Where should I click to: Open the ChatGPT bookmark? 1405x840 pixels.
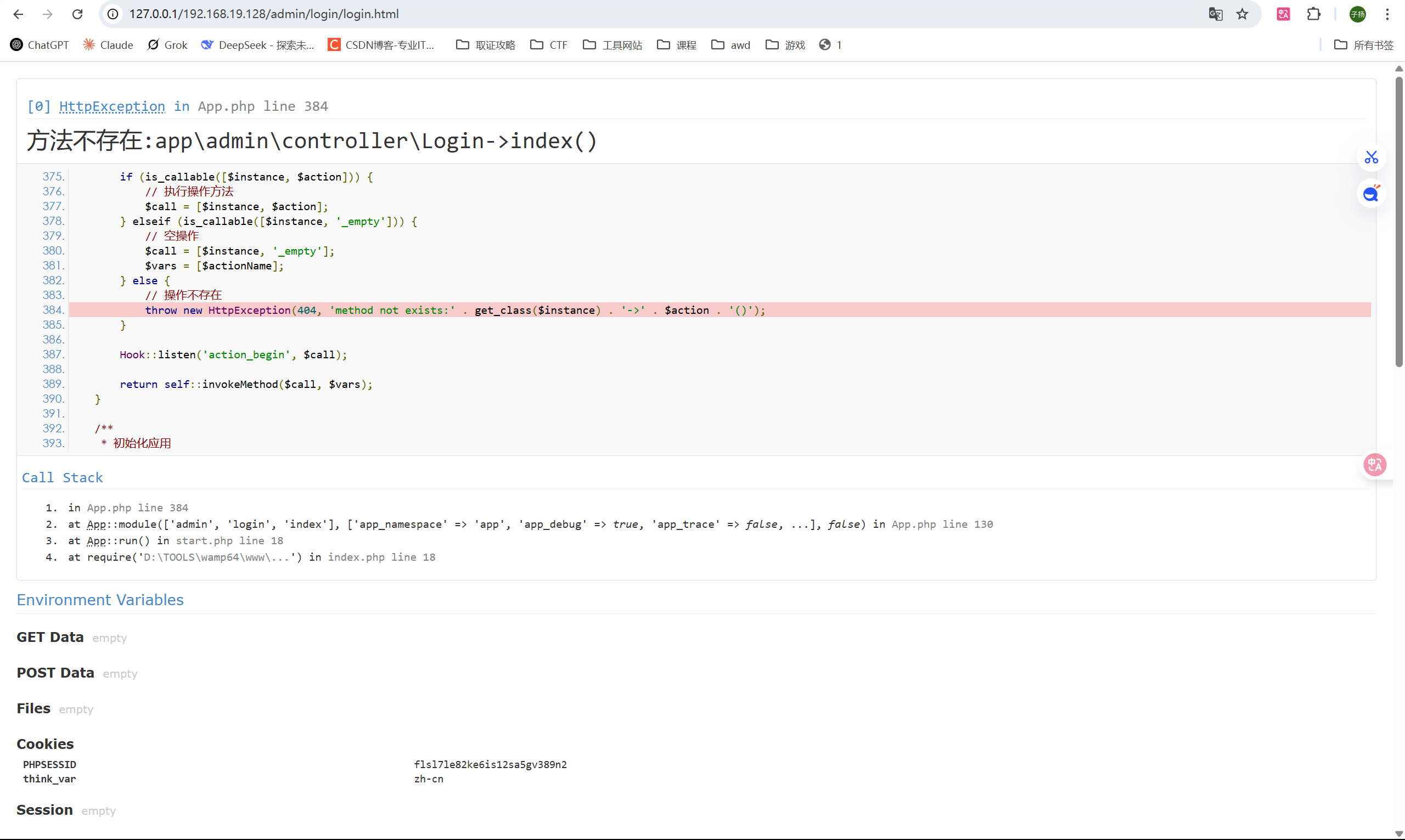(x=40, y=45)
